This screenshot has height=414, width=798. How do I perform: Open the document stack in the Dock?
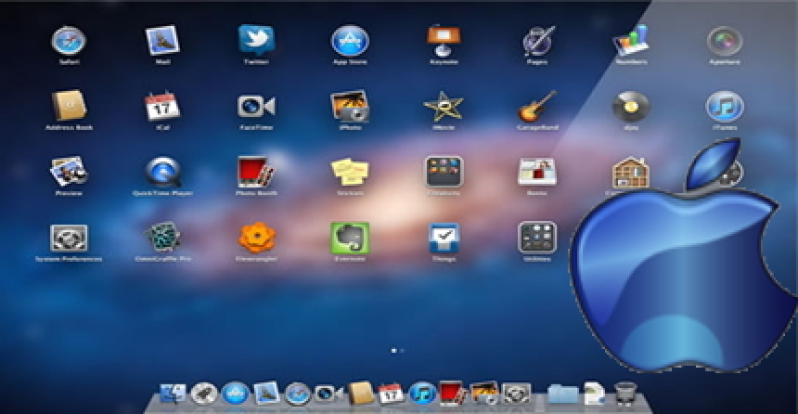click(x=594, y=393)
